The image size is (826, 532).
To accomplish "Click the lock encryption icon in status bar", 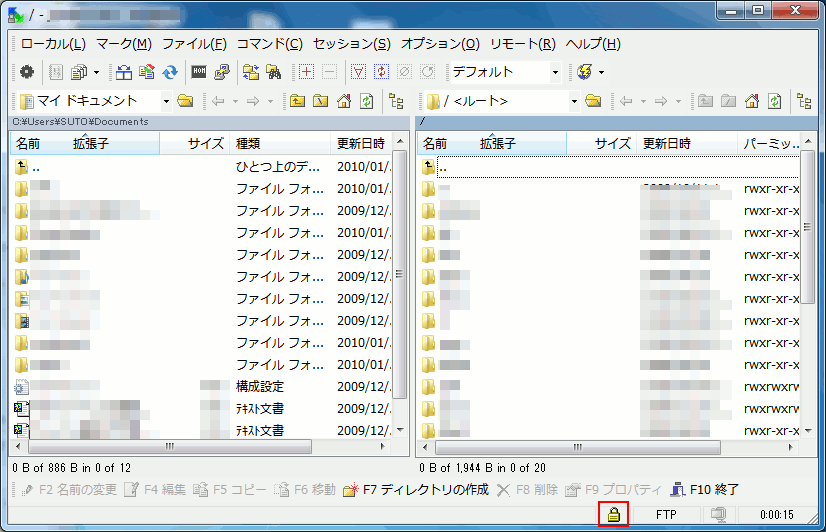I will pyautogui.click(x=613, y=514).
